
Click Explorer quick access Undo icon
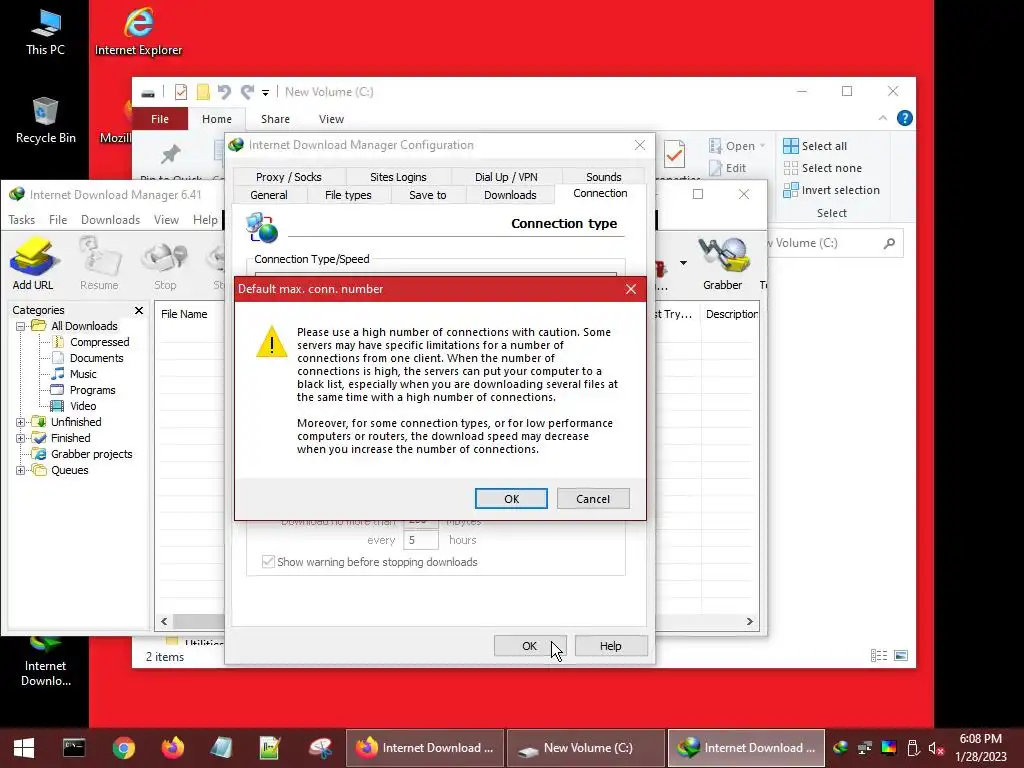pyautogui.click(x=224, y=92)
